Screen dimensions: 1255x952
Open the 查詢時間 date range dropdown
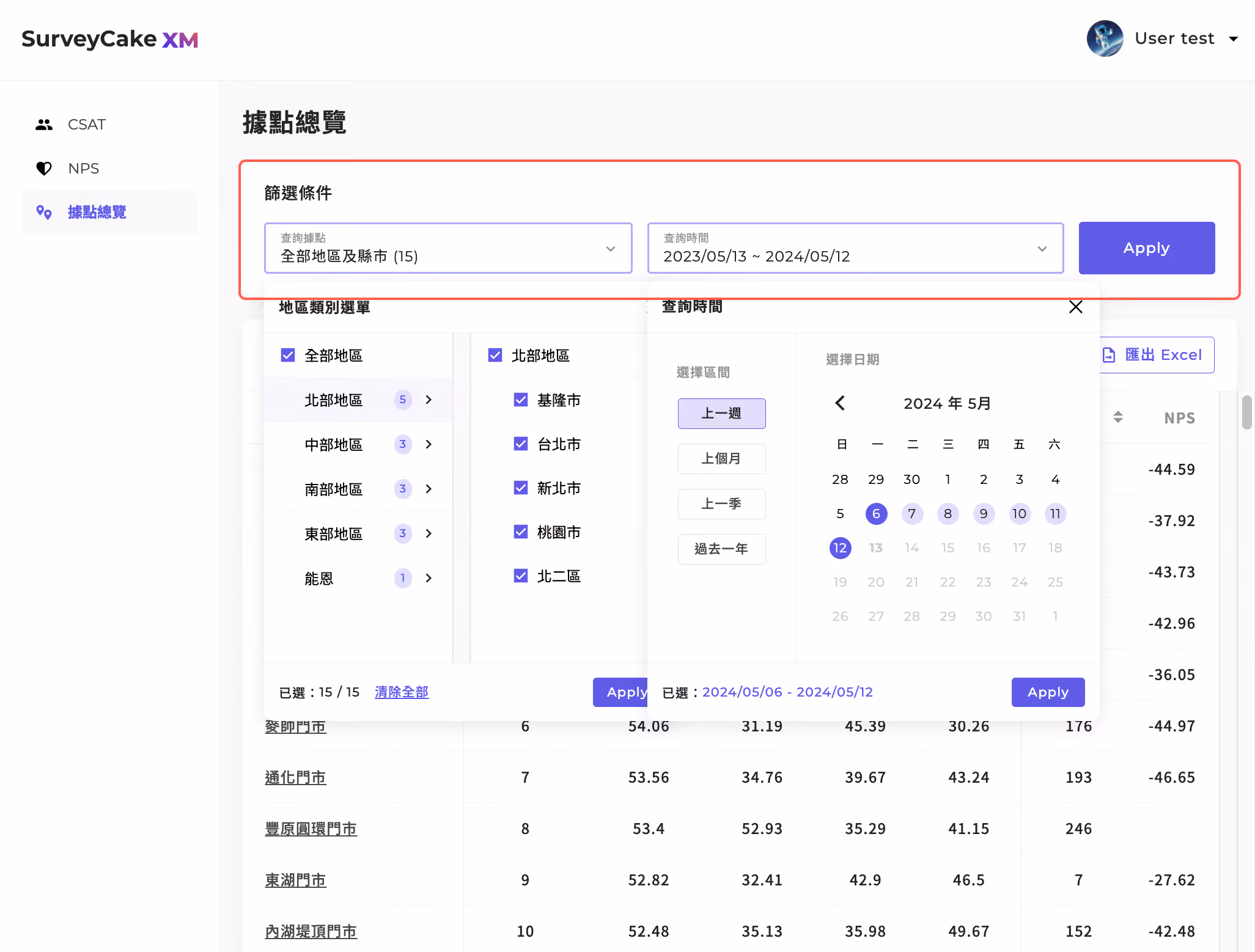(856, 248)
